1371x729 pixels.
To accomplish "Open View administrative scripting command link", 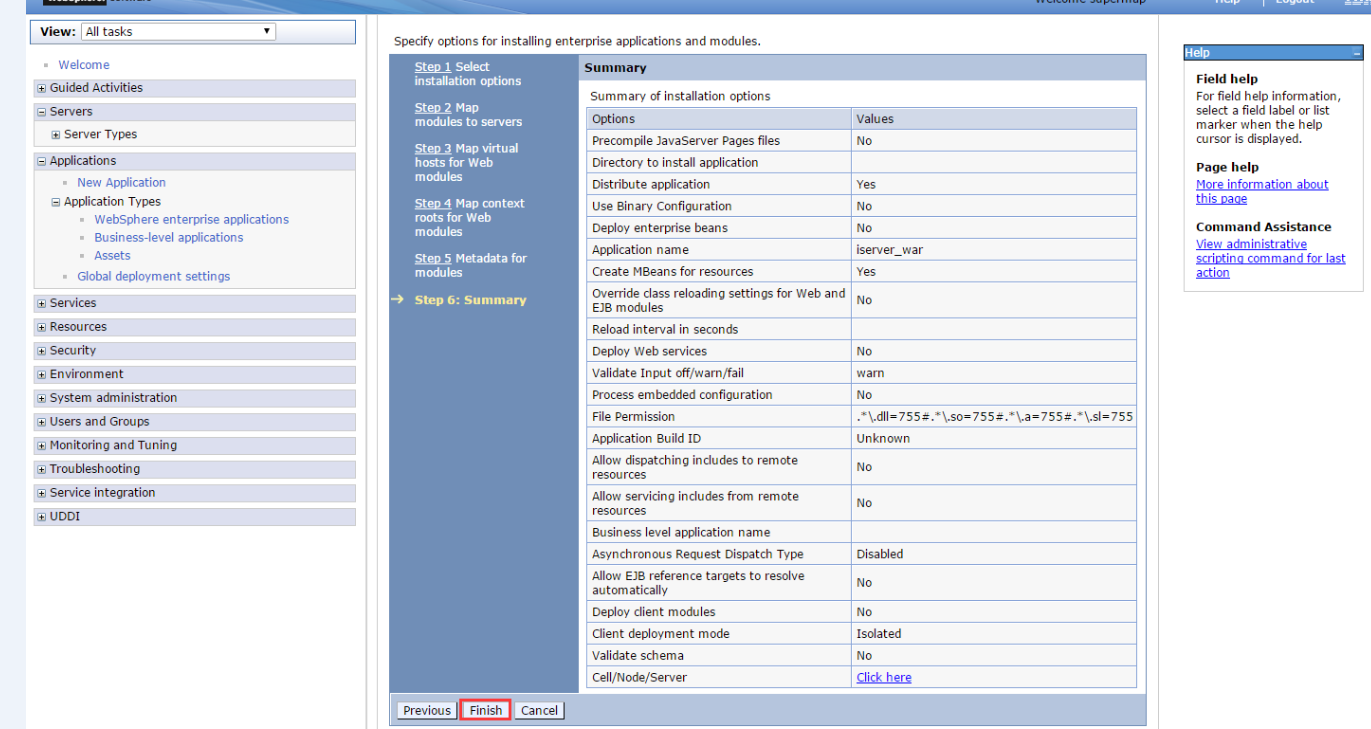I will click(1270, 258).
